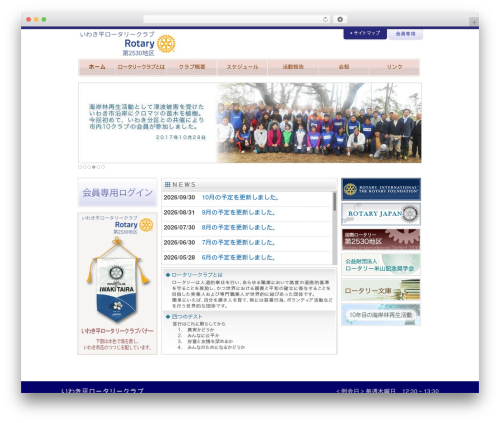The height and width of the screenshot is (423, 500).
Task: Click いわき平ロータリークラブバナー caption
Action: (117, 331)
